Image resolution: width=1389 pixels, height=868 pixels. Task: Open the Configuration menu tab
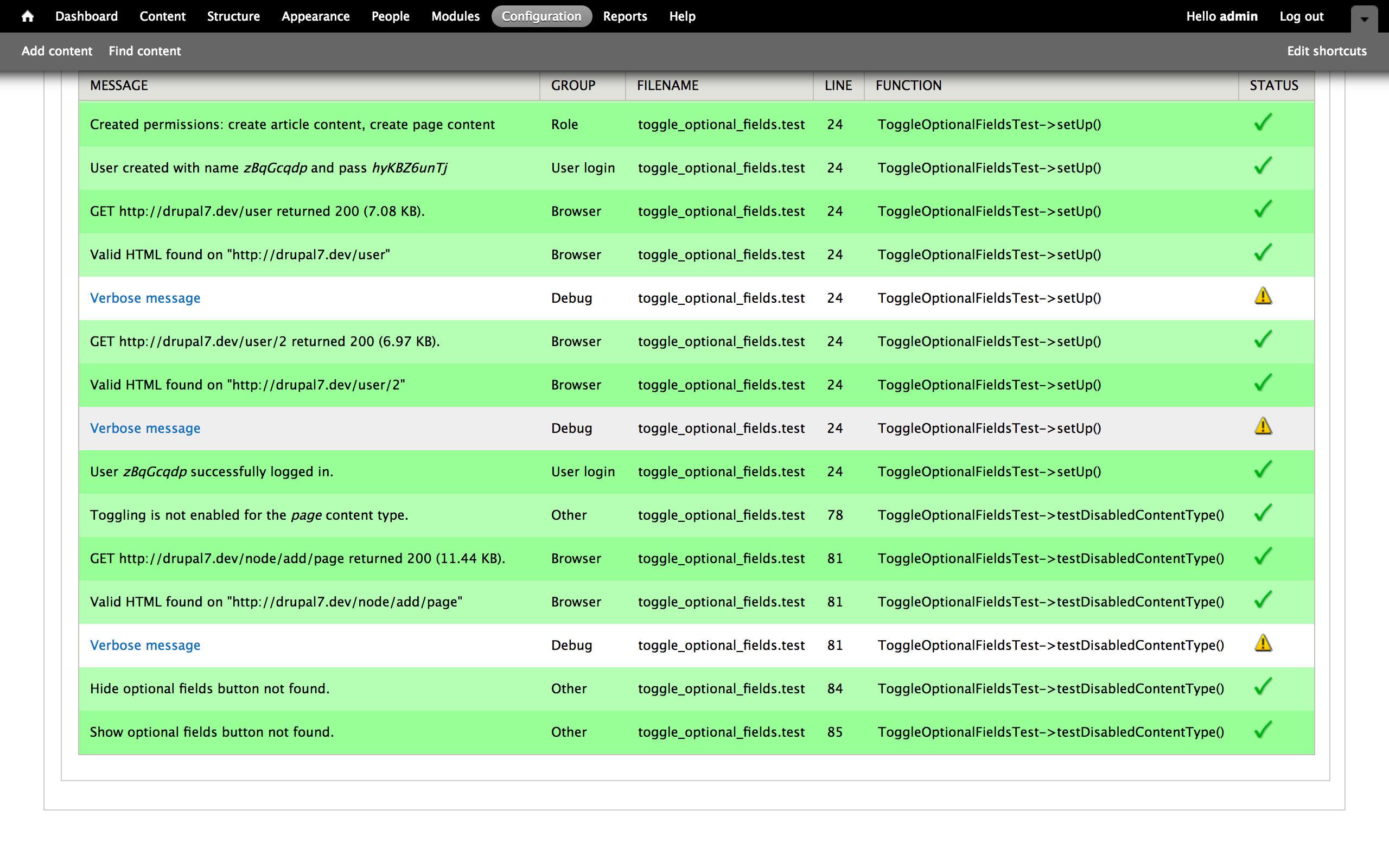tap(541, 16)
